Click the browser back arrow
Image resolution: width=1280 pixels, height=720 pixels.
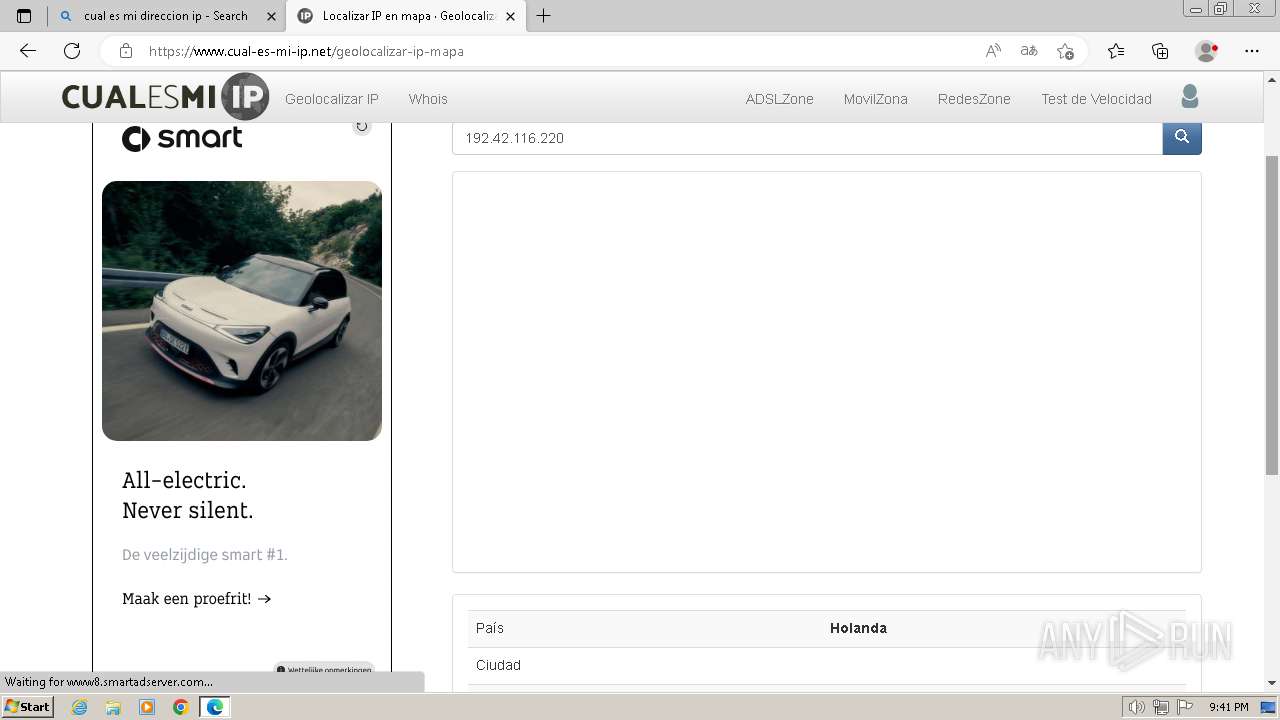[28, 51]
